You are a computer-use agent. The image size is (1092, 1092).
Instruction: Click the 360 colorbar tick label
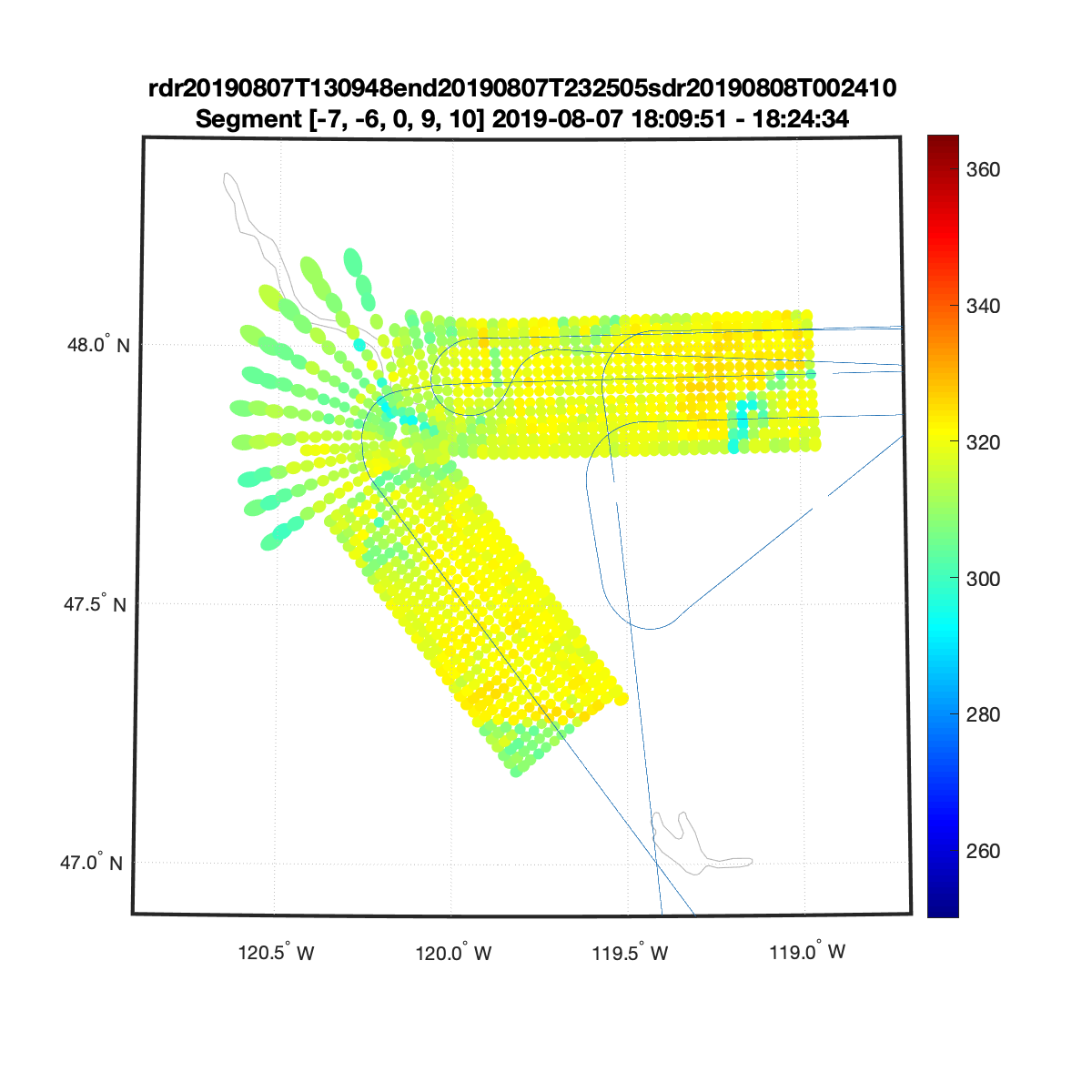pyautogui.click(x=982, y=170)
